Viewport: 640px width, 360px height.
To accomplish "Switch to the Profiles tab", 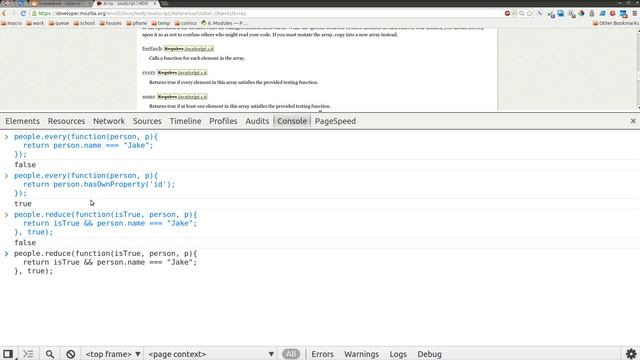I will click(x=223, y=121).
